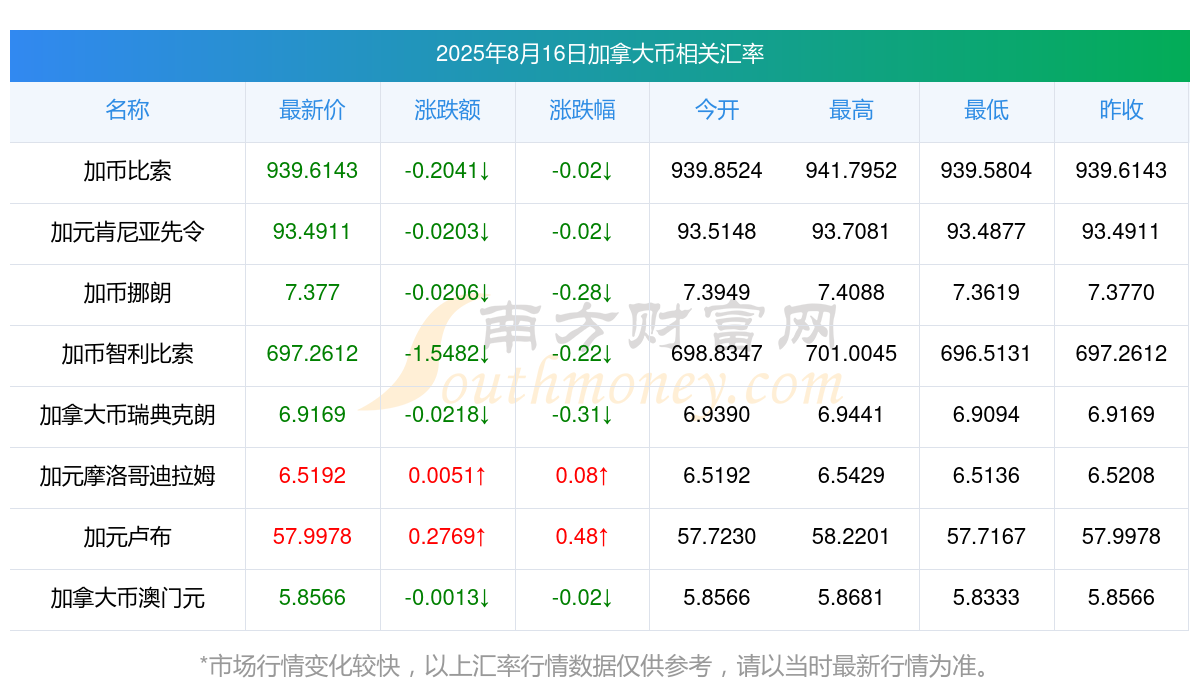
Task: Click the change percent -0.22↓
Action: click(x=582, y=354)
